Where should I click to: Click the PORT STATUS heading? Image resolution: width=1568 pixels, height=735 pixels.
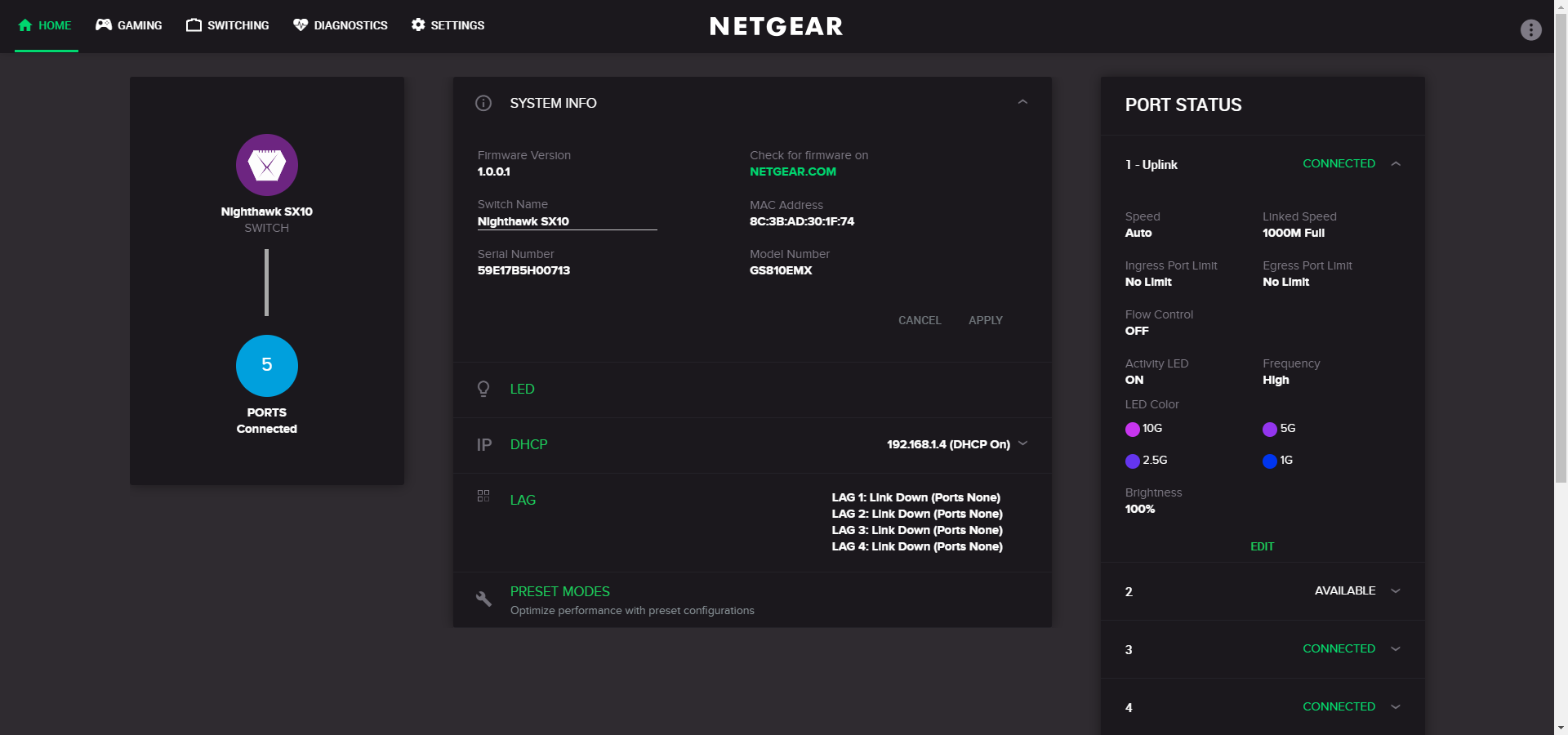point(1183,105)
